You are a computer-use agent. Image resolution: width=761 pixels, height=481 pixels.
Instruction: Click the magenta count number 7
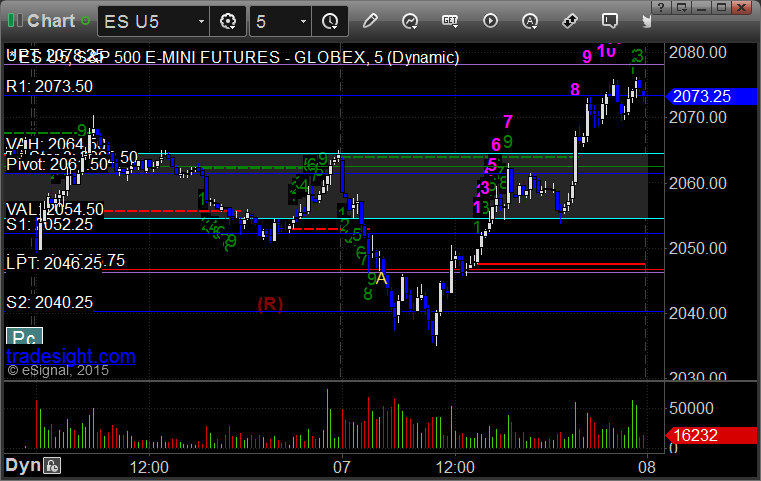point(508,121)
